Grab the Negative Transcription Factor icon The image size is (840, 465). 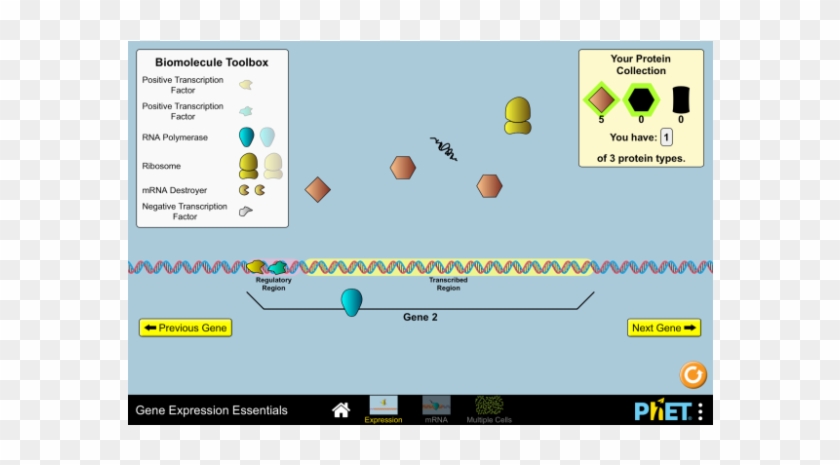[245, 211]
